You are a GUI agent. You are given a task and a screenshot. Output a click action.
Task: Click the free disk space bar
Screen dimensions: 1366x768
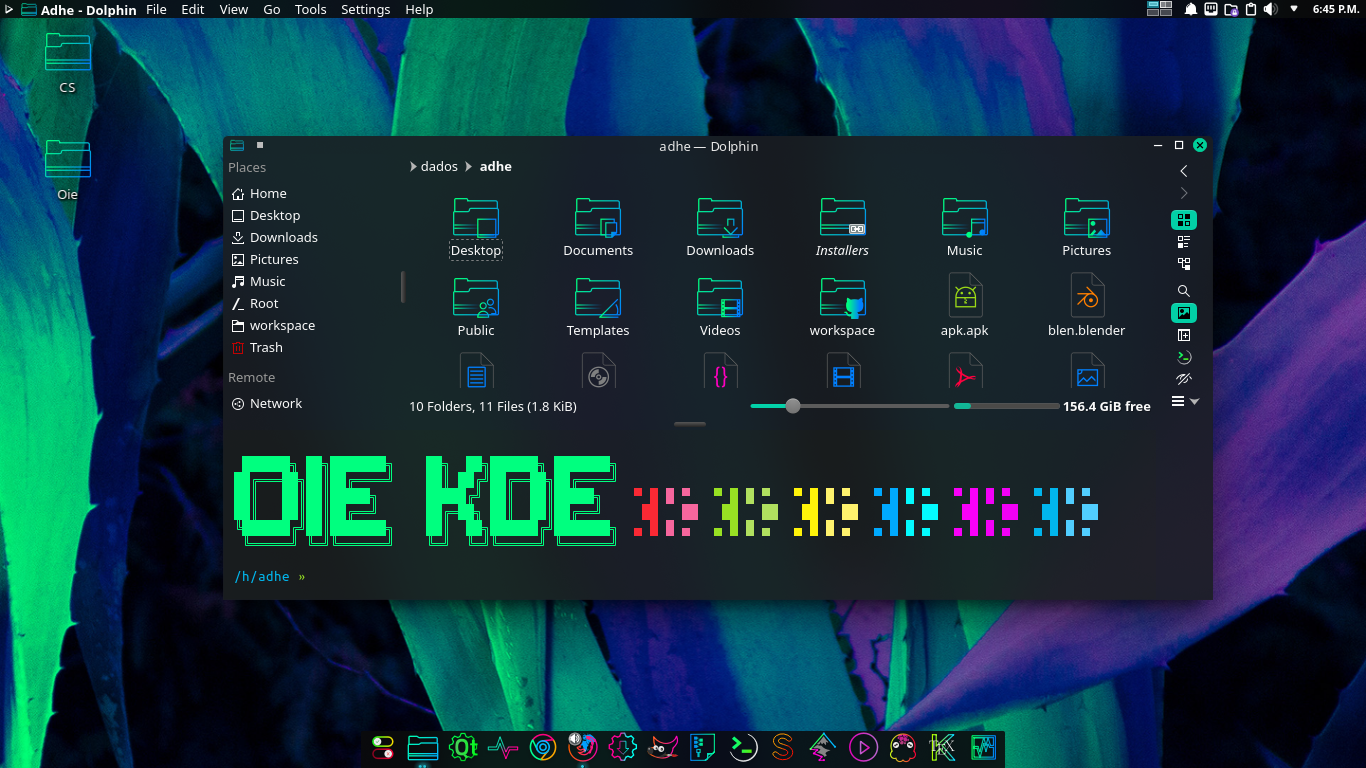pos(1006,406)
